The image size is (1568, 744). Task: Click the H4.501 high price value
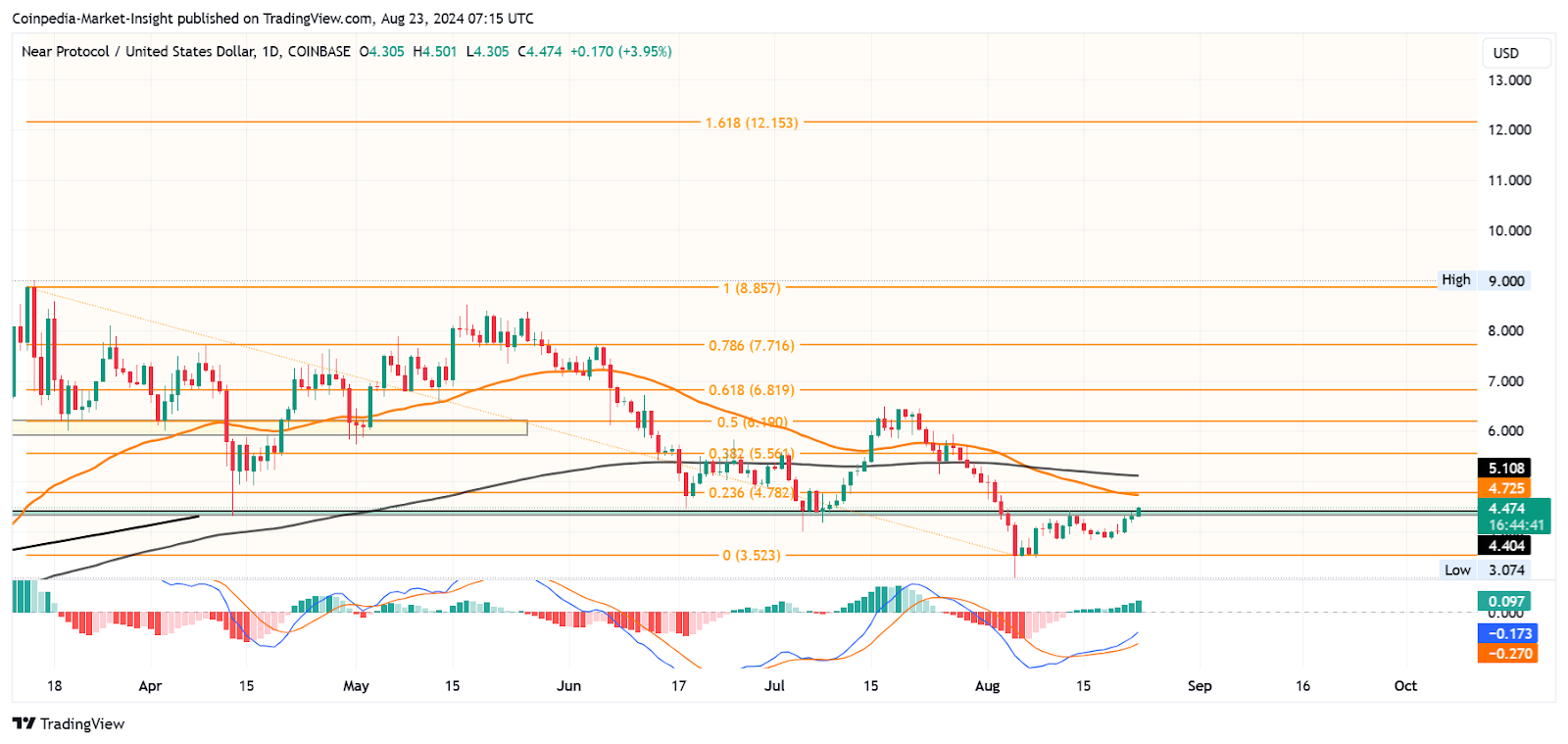point(434,51)
